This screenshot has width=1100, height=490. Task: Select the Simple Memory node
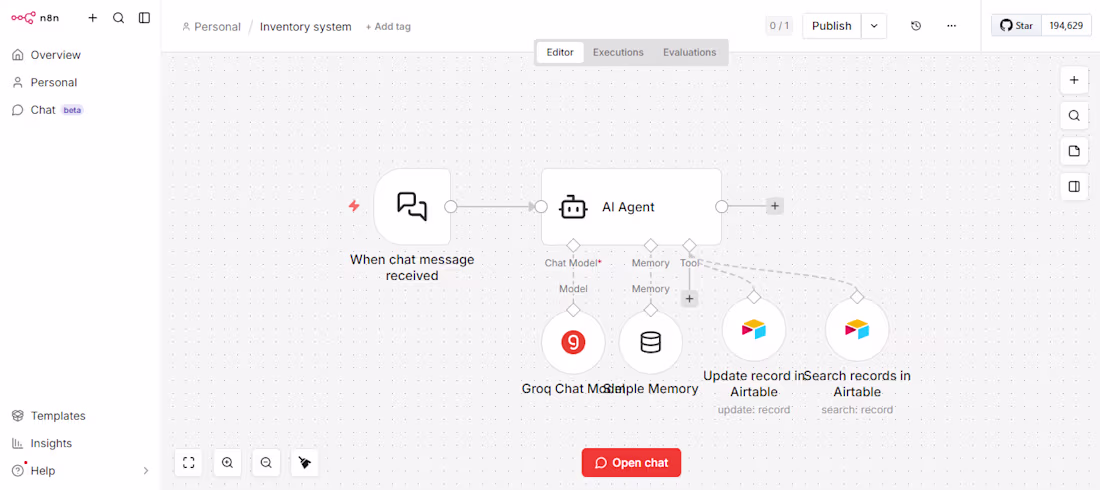(x=651, y=342)
